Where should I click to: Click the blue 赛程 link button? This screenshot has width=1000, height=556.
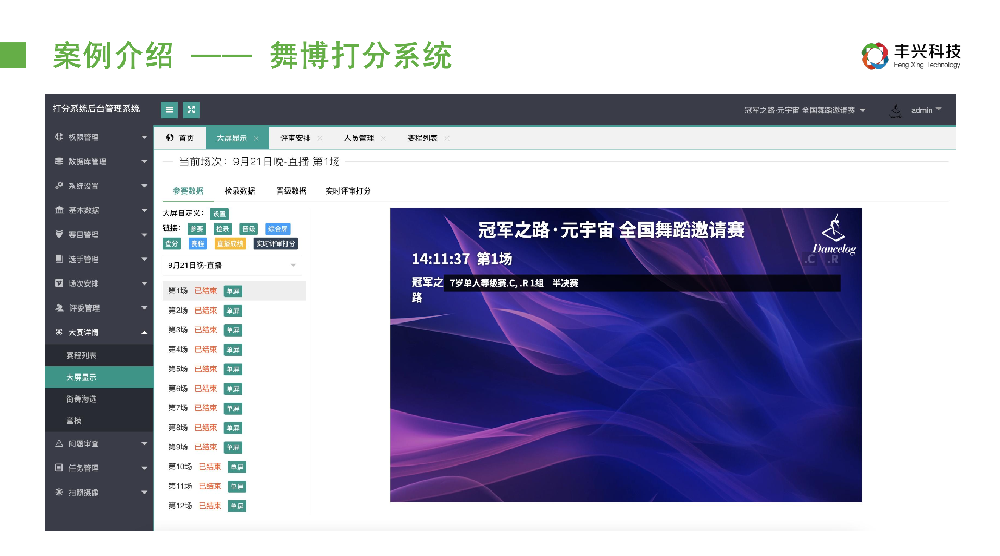198,244
